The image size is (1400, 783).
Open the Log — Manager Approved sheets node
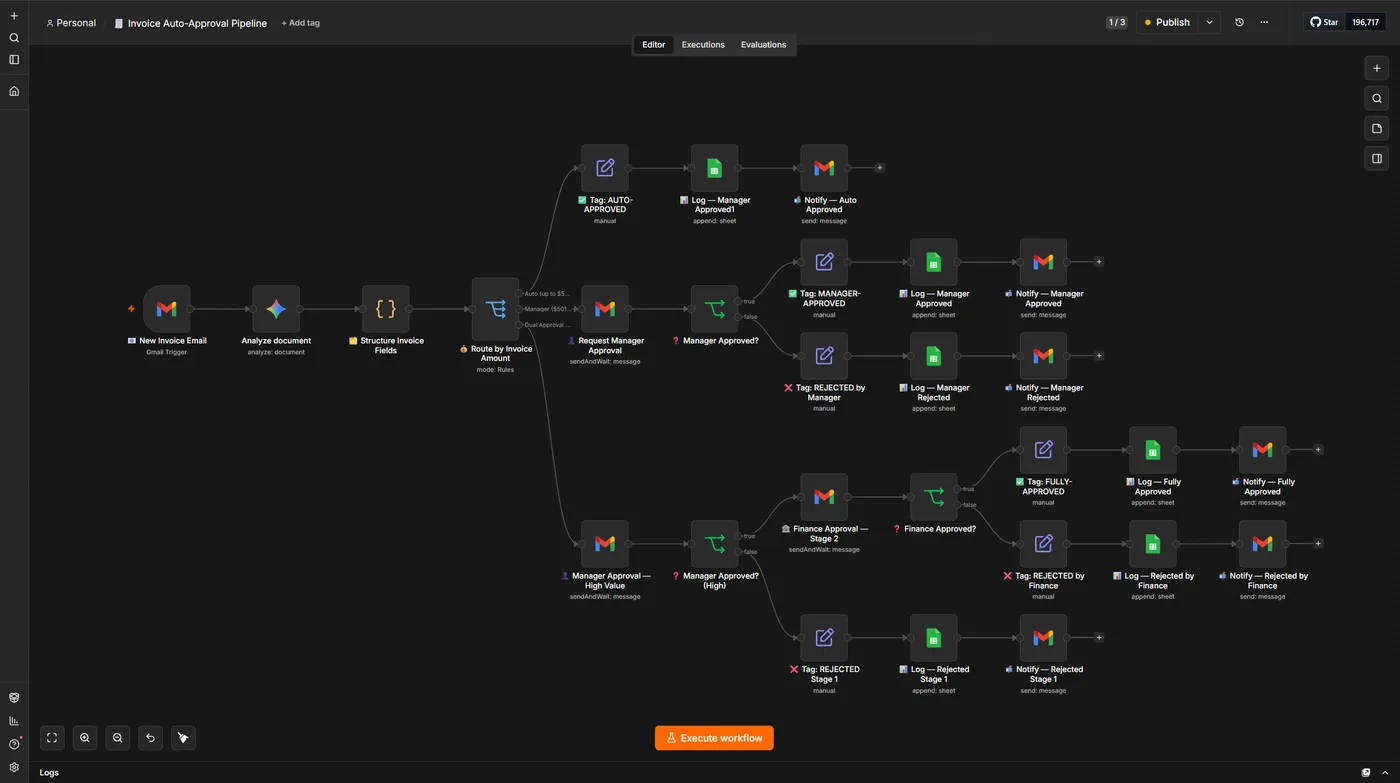point(933,262)
